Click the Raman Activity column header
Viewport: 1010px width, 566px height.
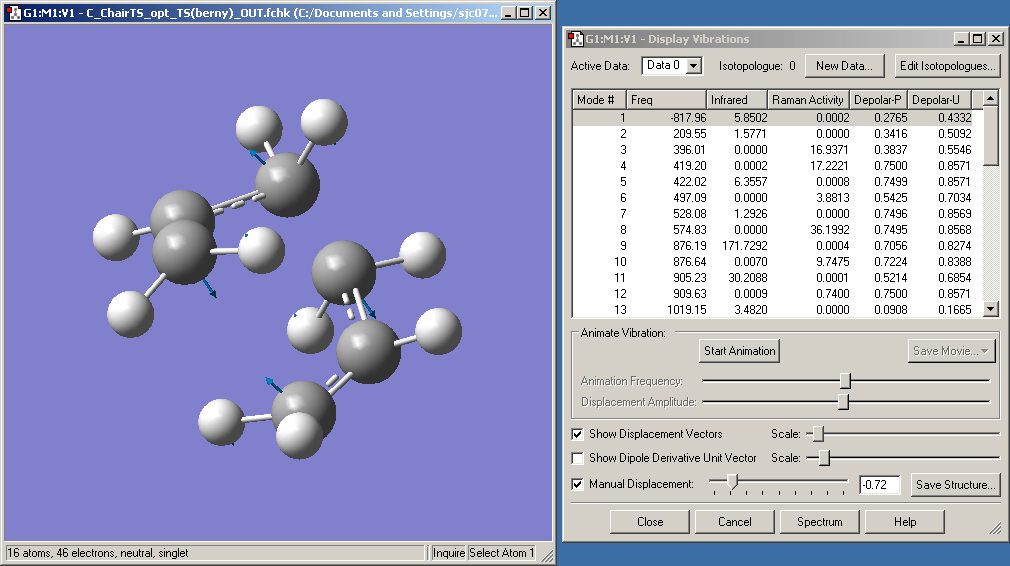click(807, 100)
